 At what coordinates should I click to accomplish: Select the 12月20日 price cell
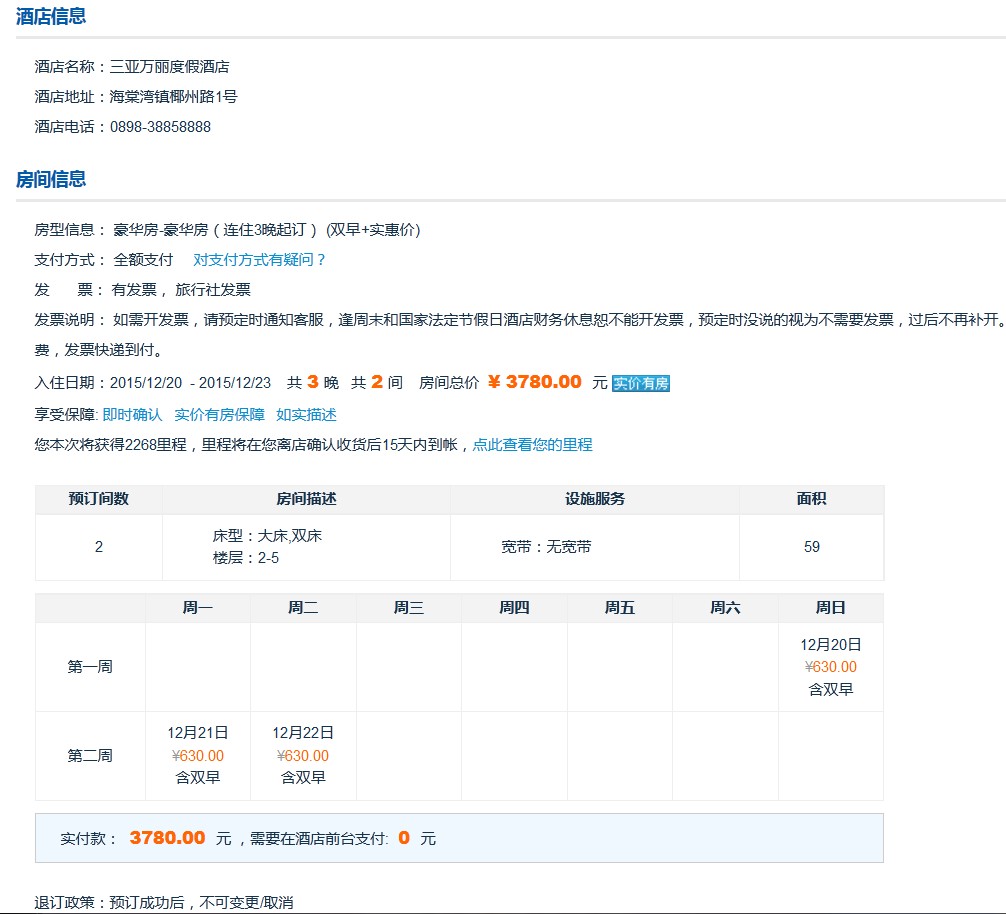click(830, 667)
